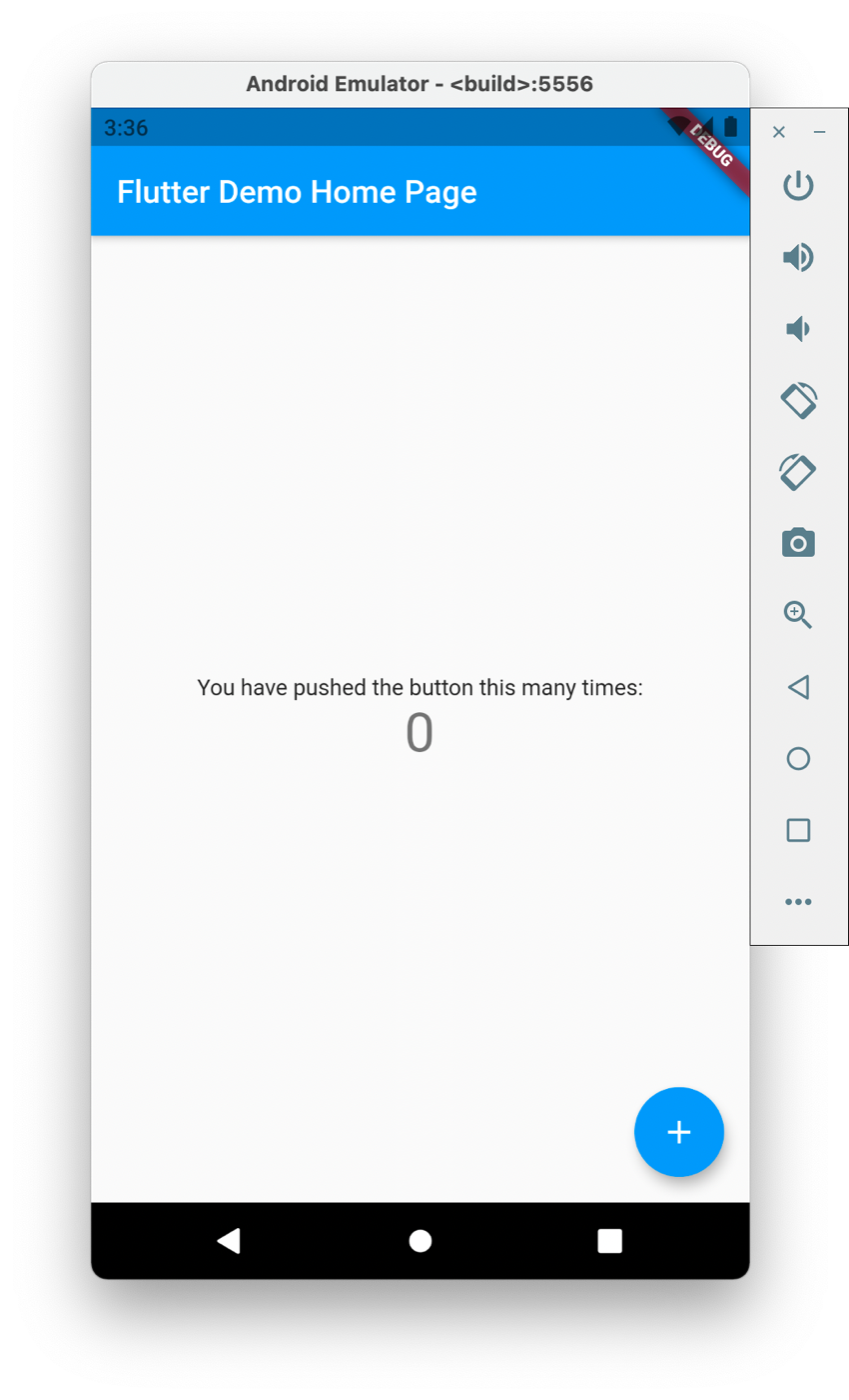
Task: Click the sidebar overview square icon
Action: [798, 830]
